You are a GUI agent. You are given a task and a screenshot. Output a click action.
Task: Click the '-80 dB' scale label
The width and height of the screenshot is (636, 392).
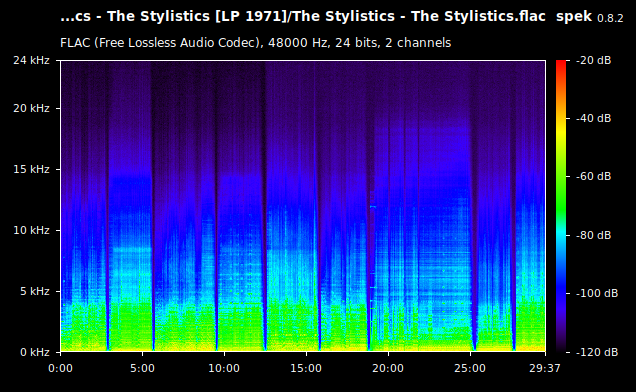pos(593,235)
